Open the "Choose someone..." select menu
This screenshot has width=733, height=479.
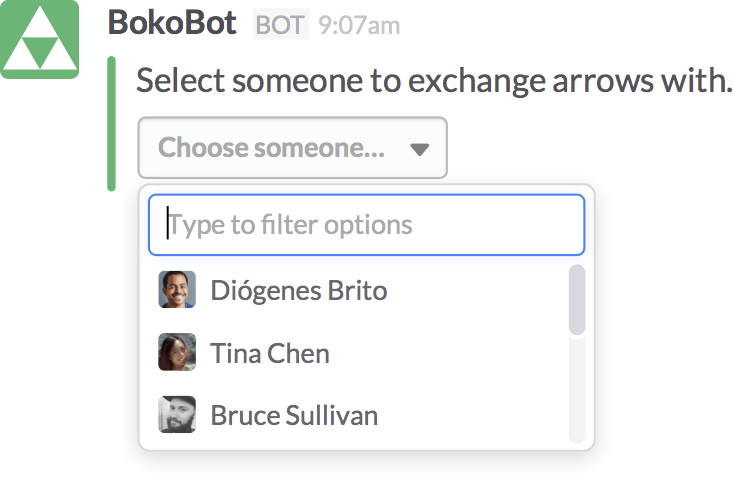click(292, 148)
